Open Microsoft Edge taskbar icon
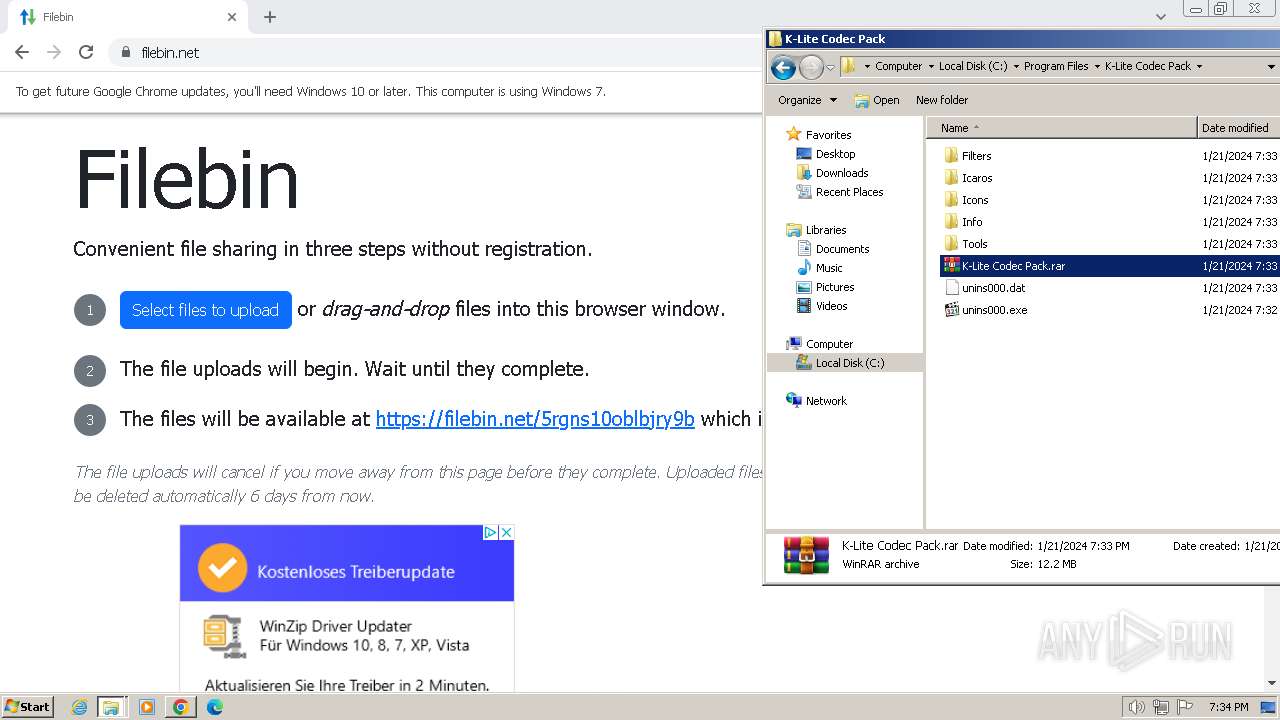 point(215,707)
